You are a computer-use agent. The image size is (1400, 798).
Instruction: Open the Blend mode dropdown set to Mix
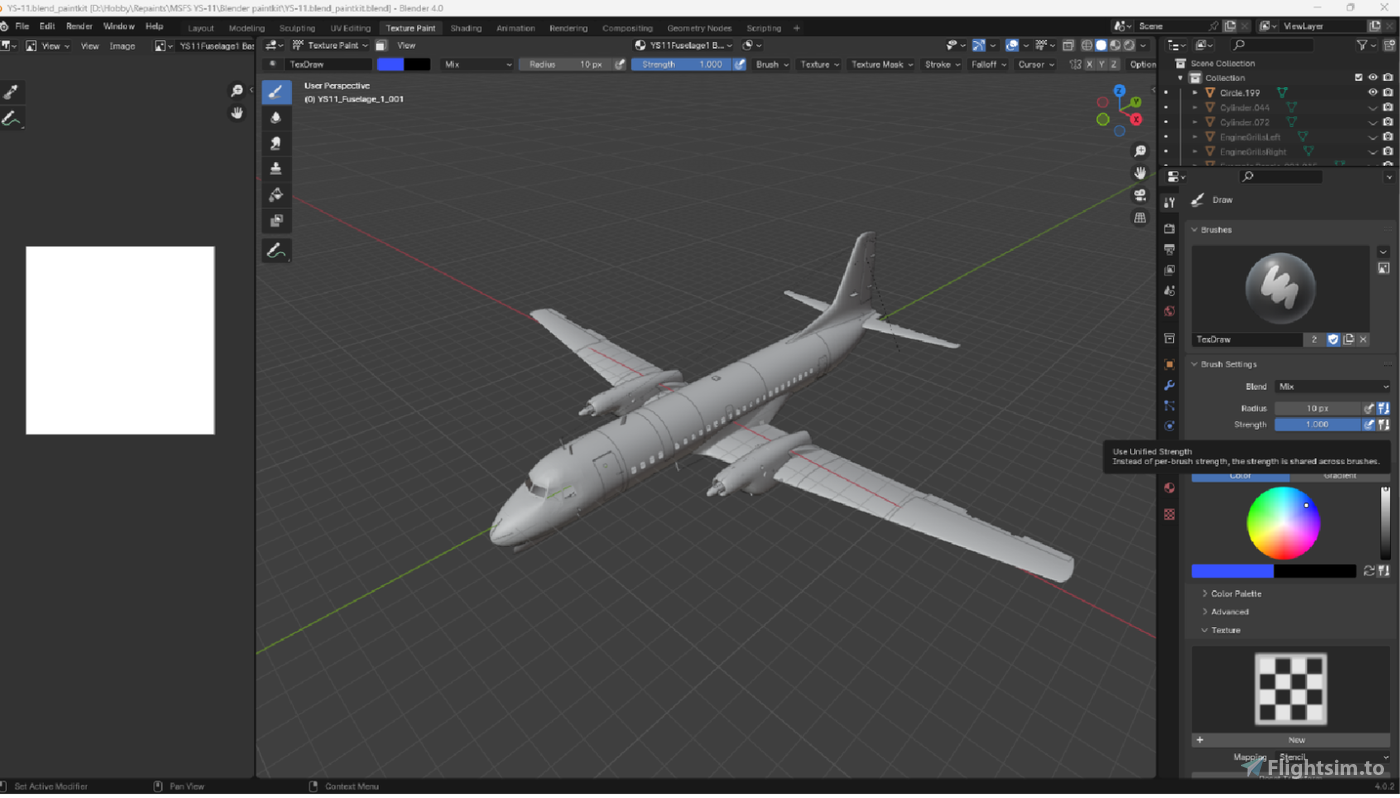click(x=1333, y=386)
